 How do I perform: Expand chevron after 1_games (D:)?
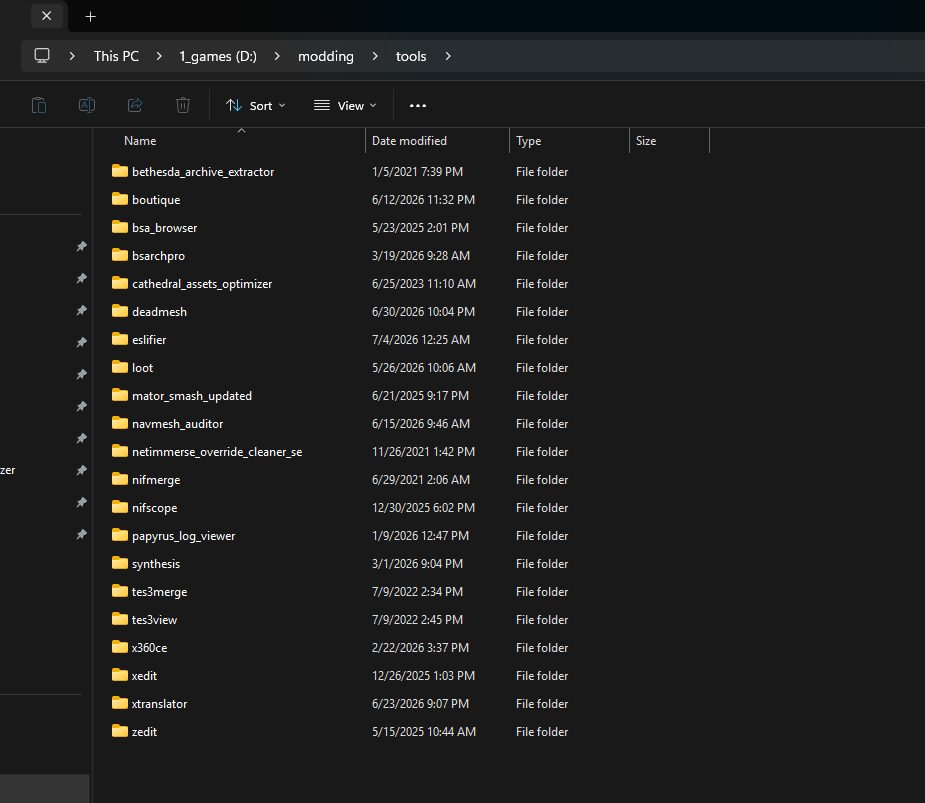tap(277, 56)
